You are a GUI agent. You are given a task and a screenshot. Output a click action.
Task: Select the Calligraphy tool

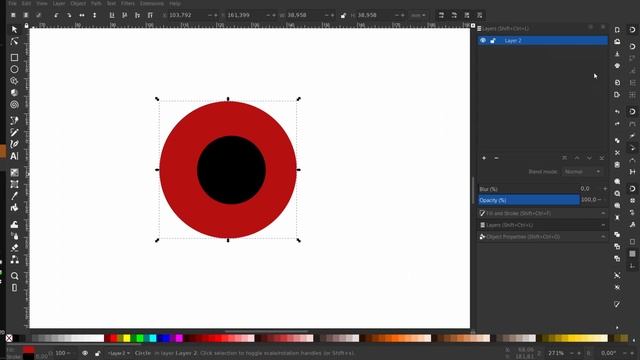14,144
